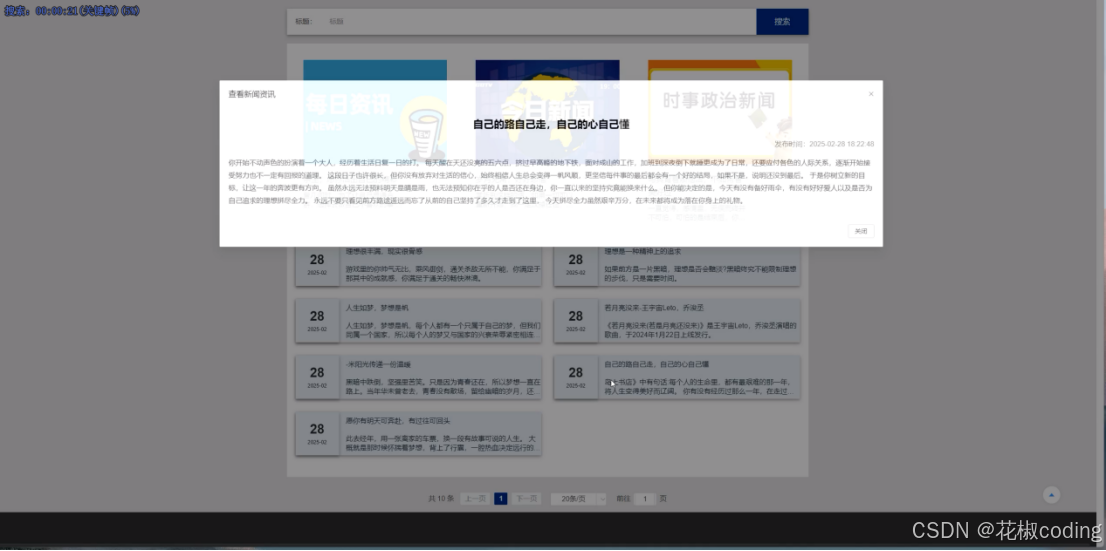
Task: Focus the 标题 search input field
Action: tap(540, 22)
